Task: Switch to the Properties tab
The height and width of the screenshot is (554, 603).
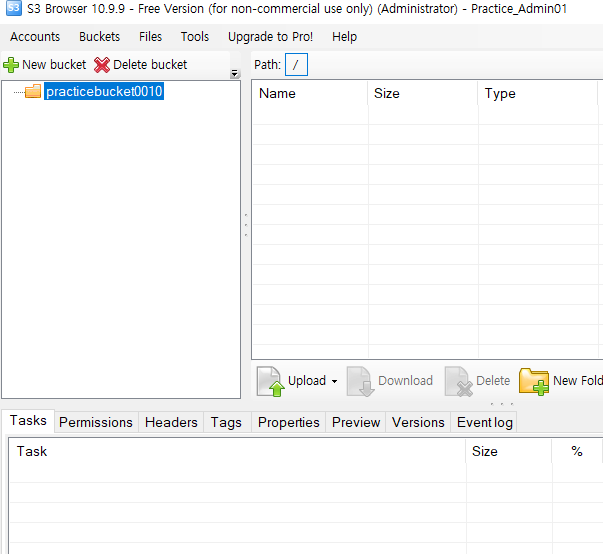Action: pyautogui.click(x=288, y=423)
